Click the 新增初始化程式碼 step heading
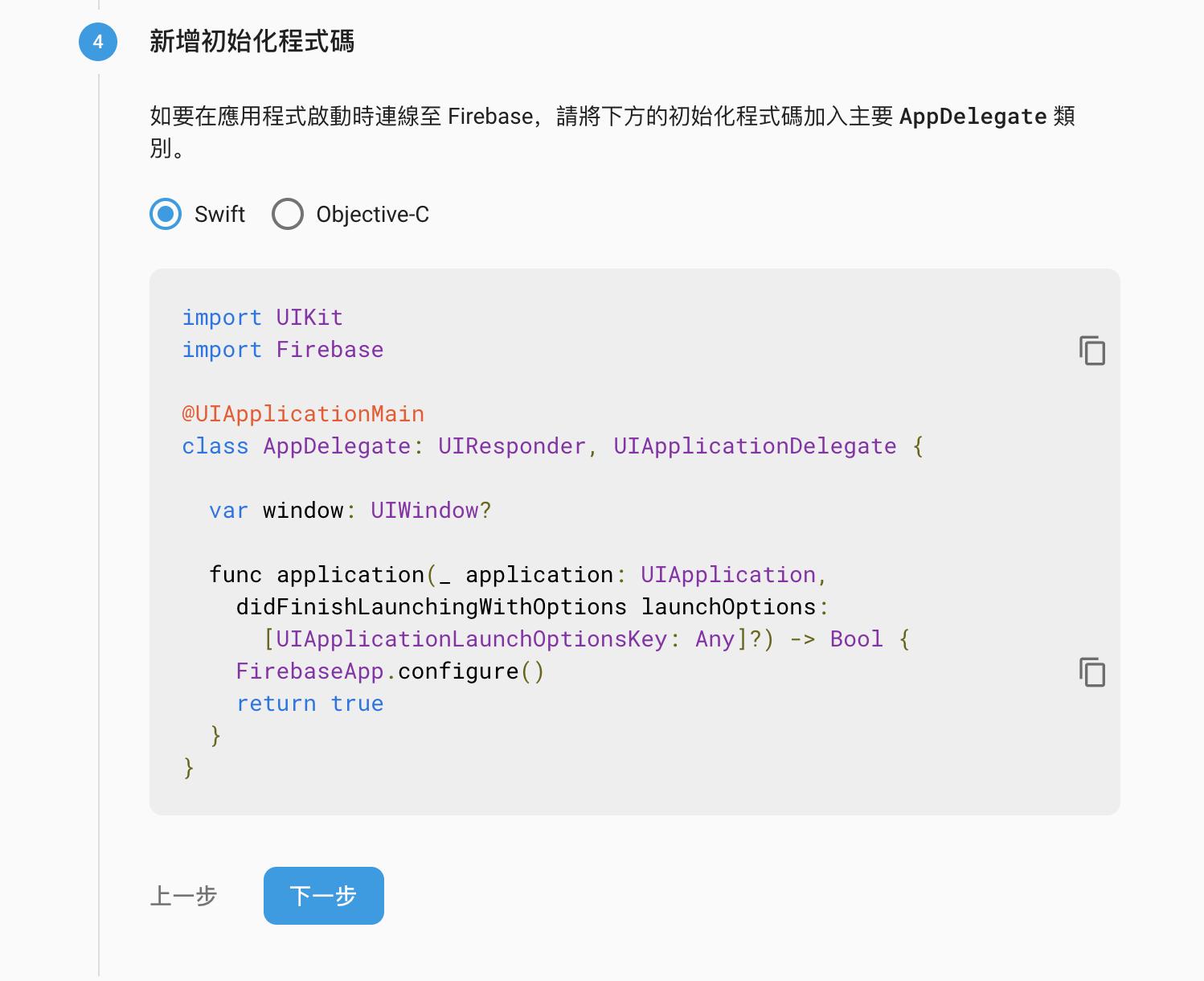Viewport: 1204px width, 981px height. (252, 42)
